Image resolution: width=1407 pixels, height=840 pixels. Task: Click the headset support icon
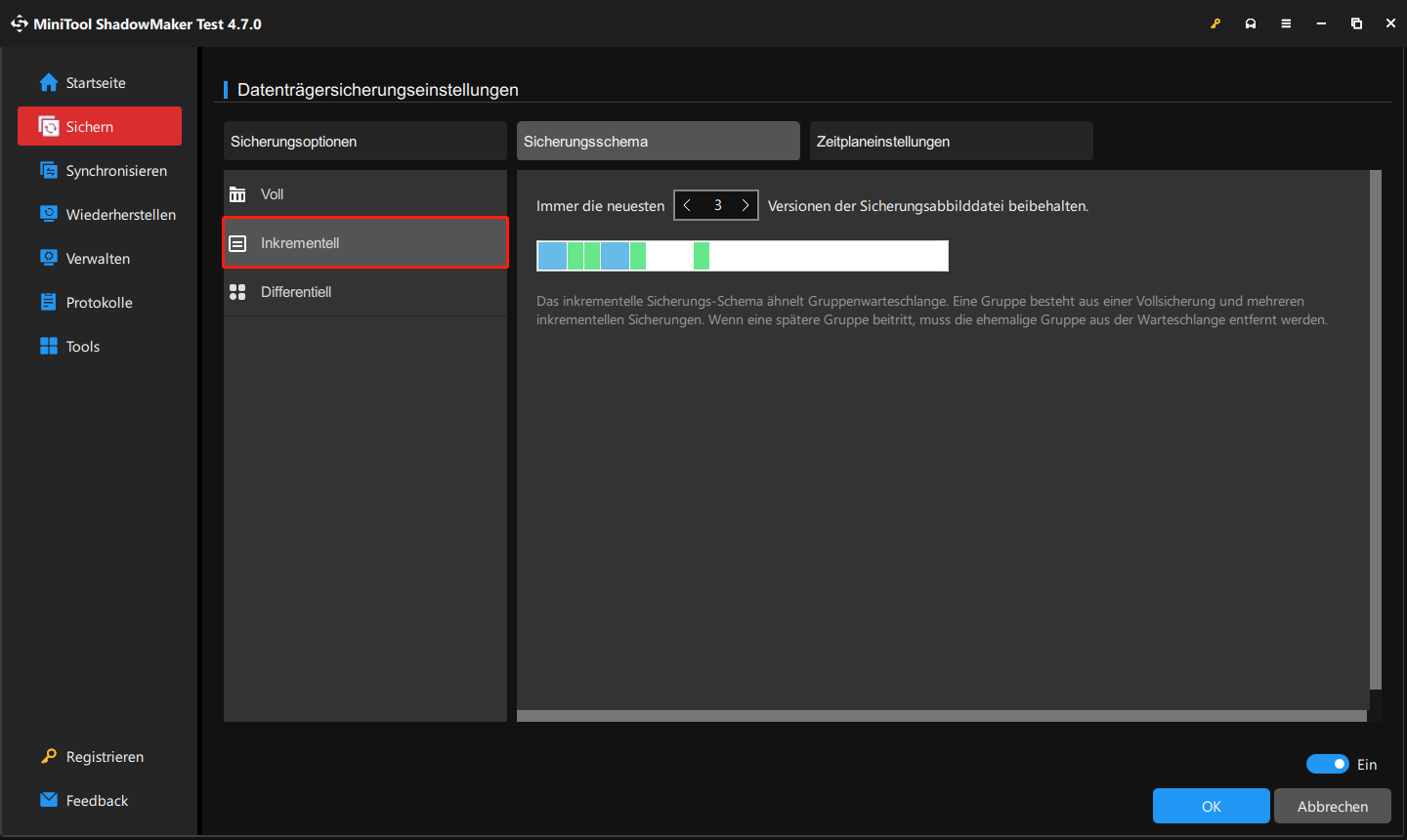click(1251, 23)
